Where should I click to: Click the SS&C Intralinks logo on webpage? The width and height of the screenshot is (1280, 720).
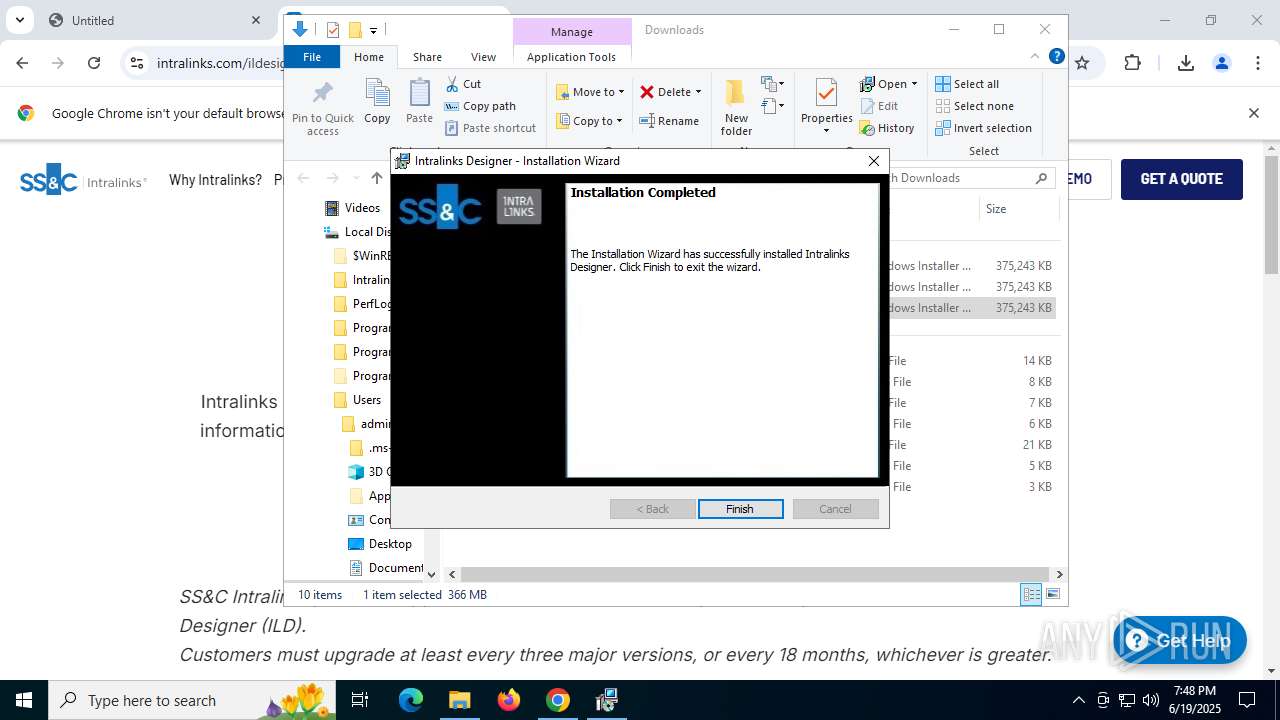[83, 180]
